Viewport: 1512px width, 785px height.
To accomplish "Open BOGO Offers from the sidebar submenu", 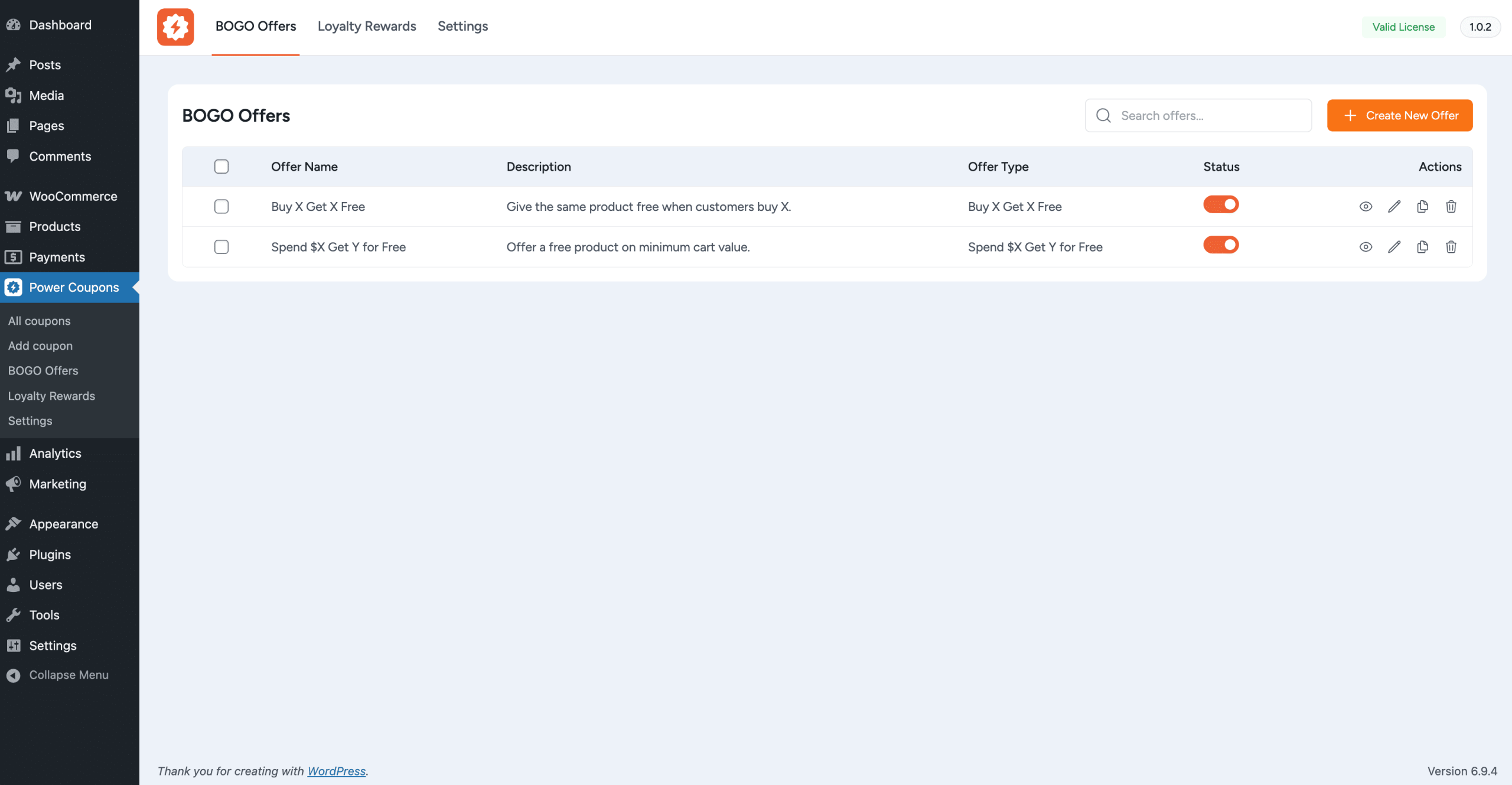I will tap(43, 370).
